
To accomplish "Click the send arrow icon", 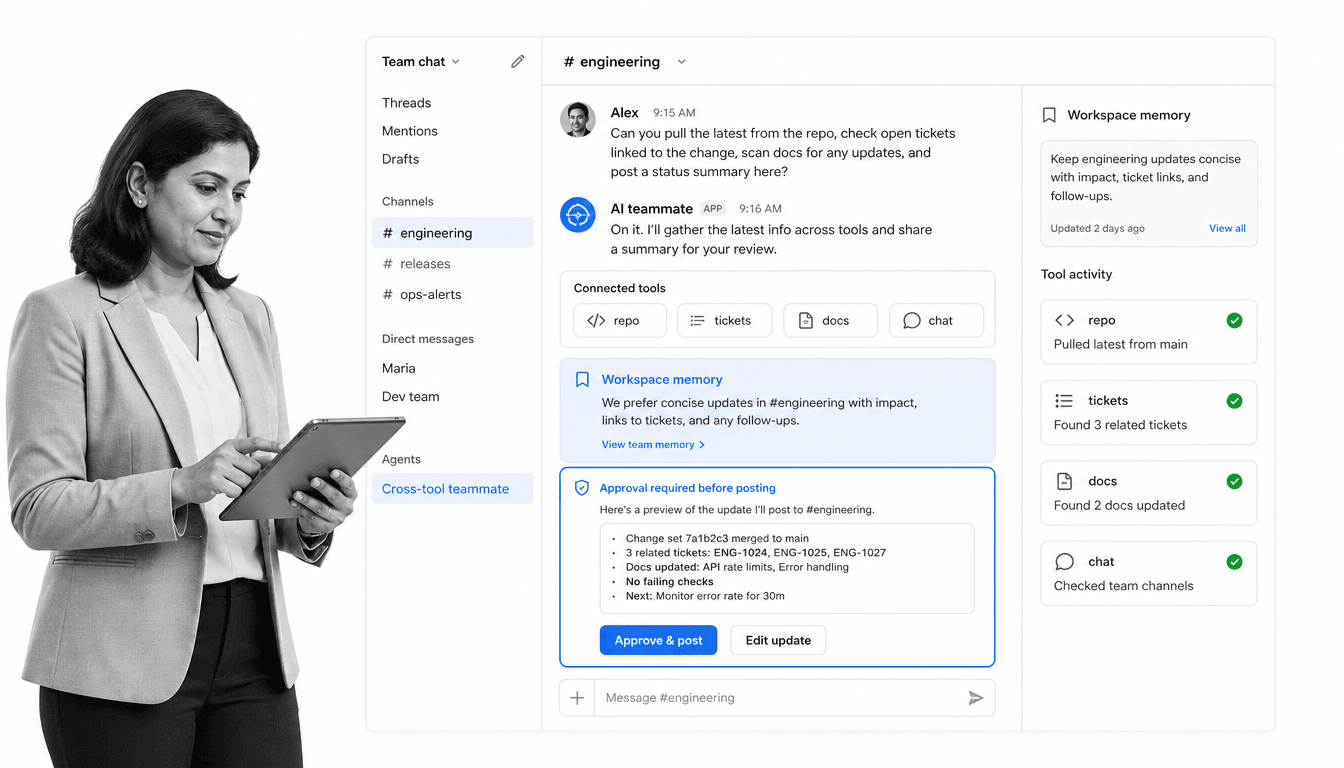I will 976,698.
